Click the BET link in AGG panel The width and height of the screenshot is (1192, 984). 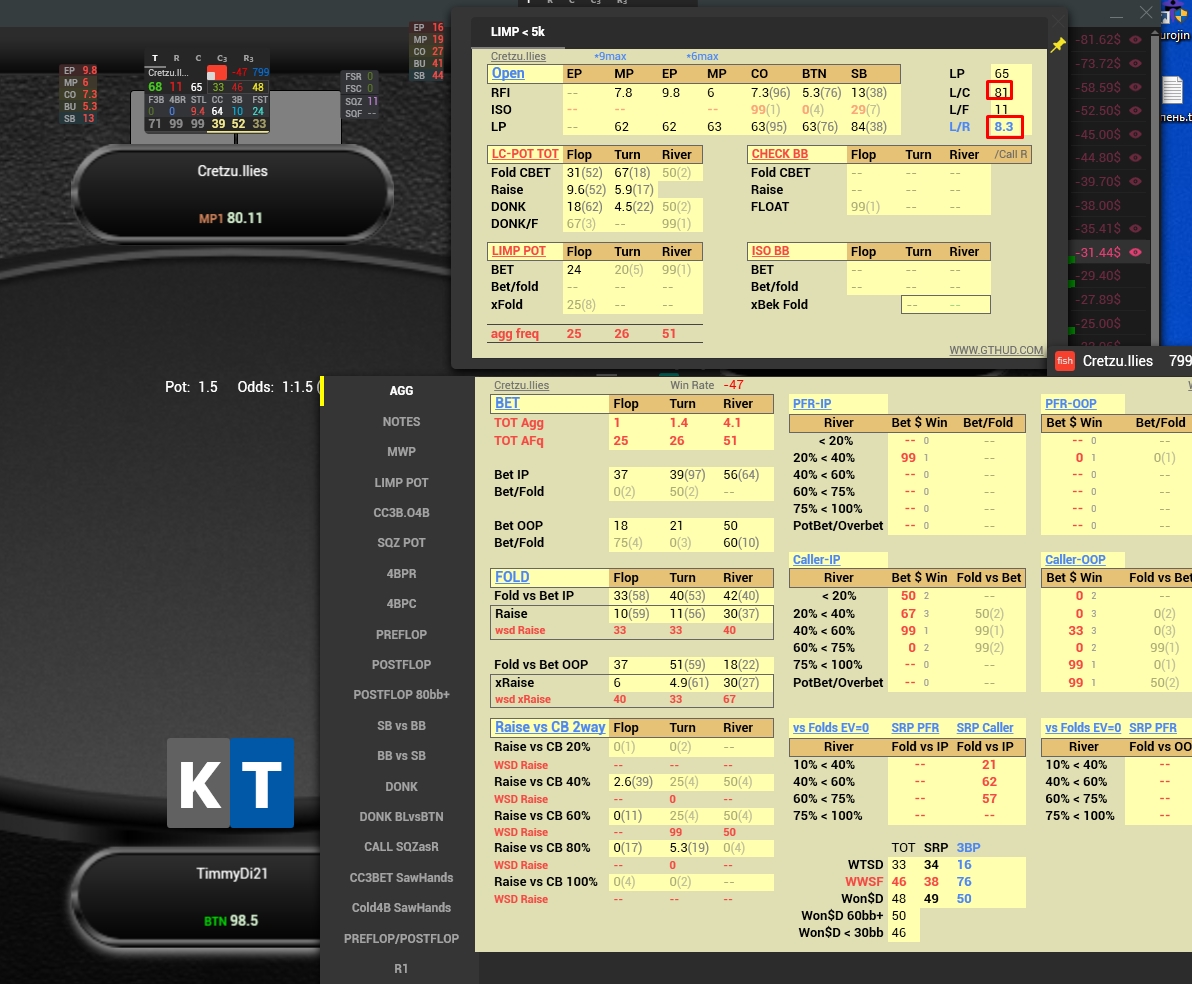(x=507, y=403)
